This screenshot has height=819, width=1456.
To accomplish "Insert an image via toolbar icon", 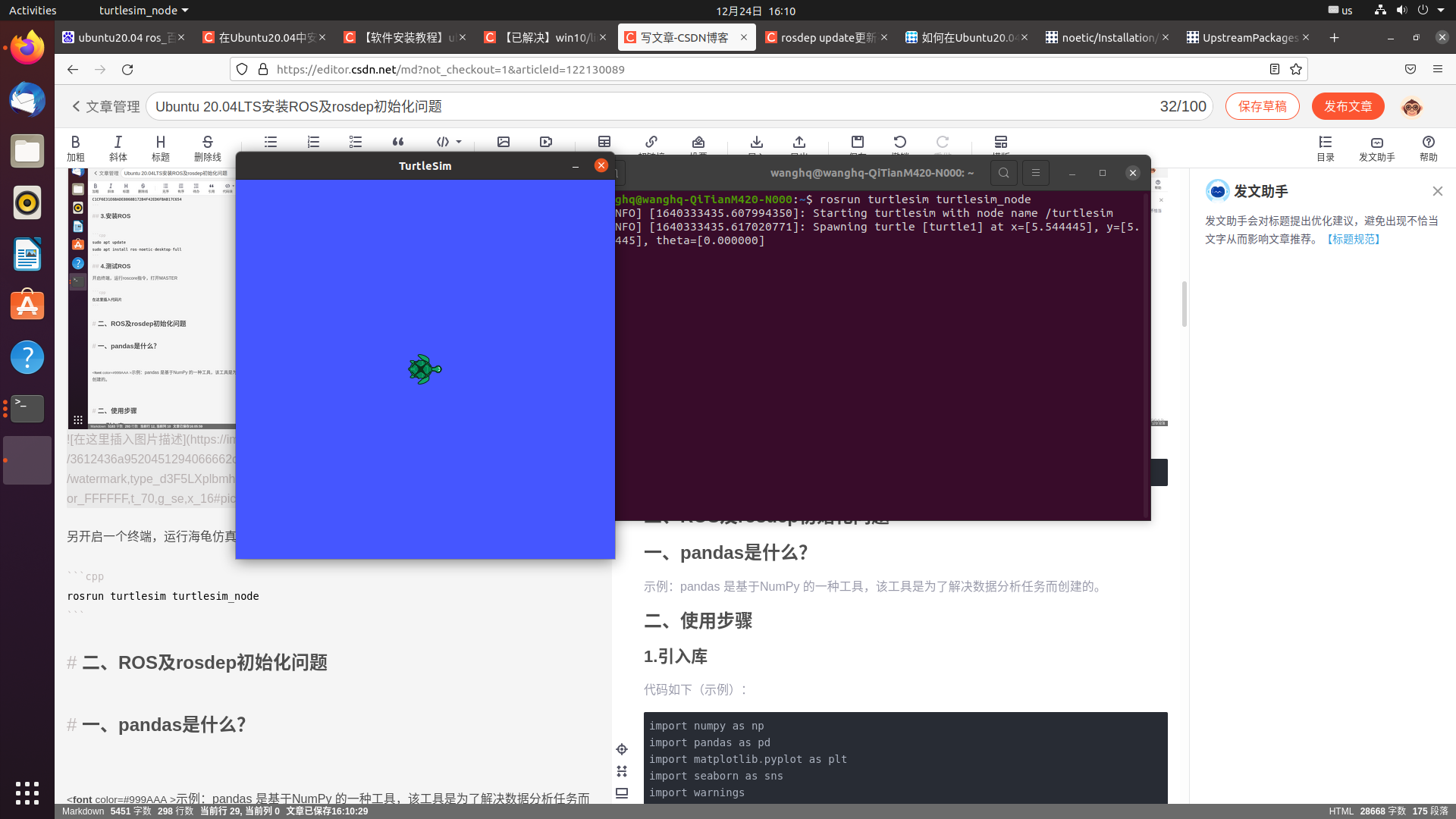I will tap(504, 142).
